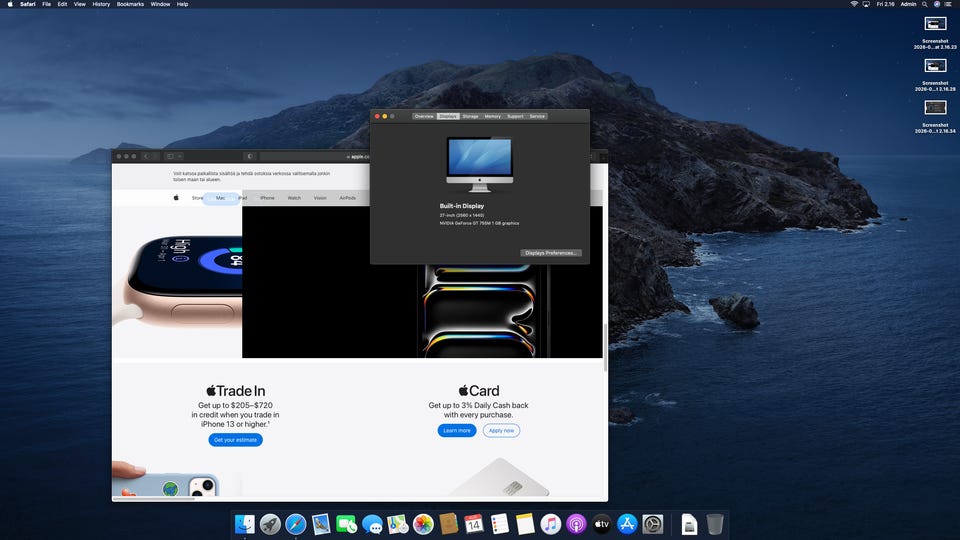
Task: Switch to the Service tab
Action: (x=537, y=116)
